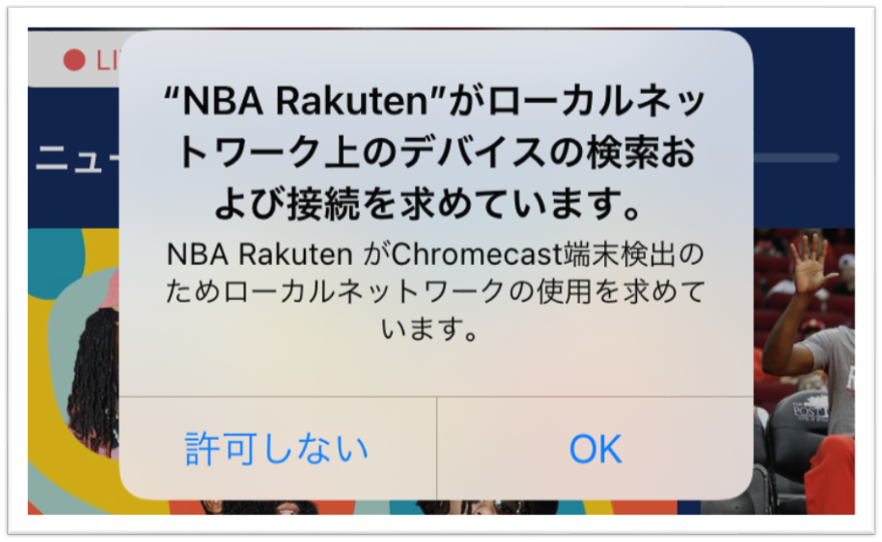Click the gray bar in navy header
The height and width of the screenshot is (542, 882).
click(795, 159)
